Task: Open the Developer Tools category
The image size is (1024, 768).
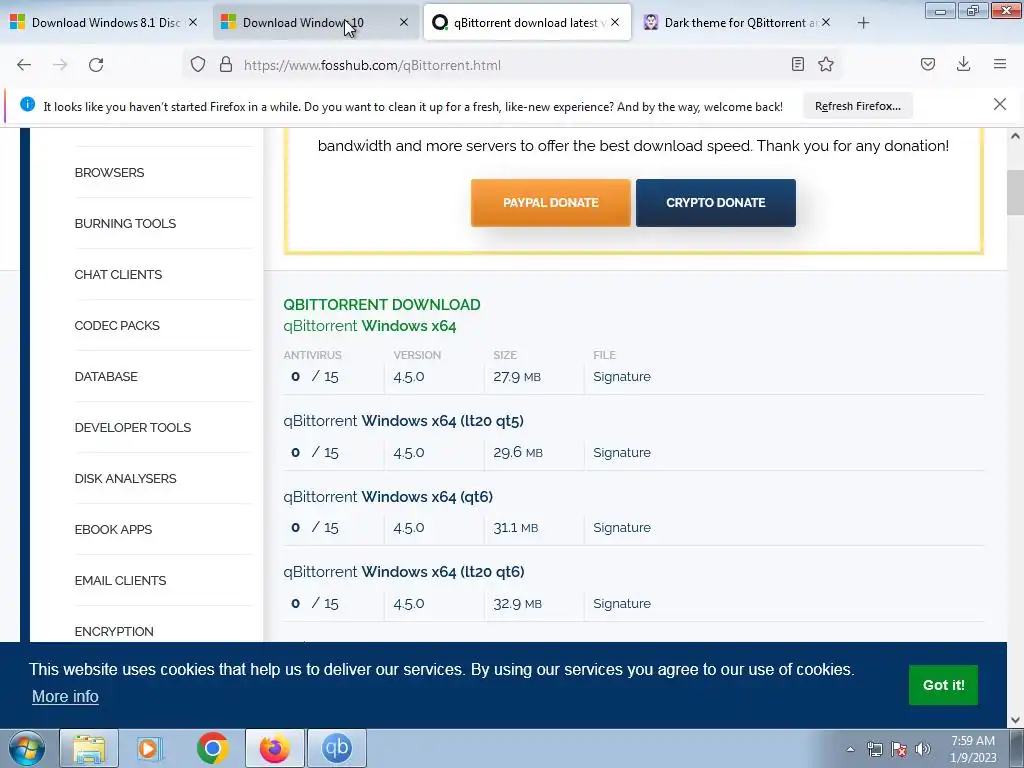Action: tap(133, 428)
